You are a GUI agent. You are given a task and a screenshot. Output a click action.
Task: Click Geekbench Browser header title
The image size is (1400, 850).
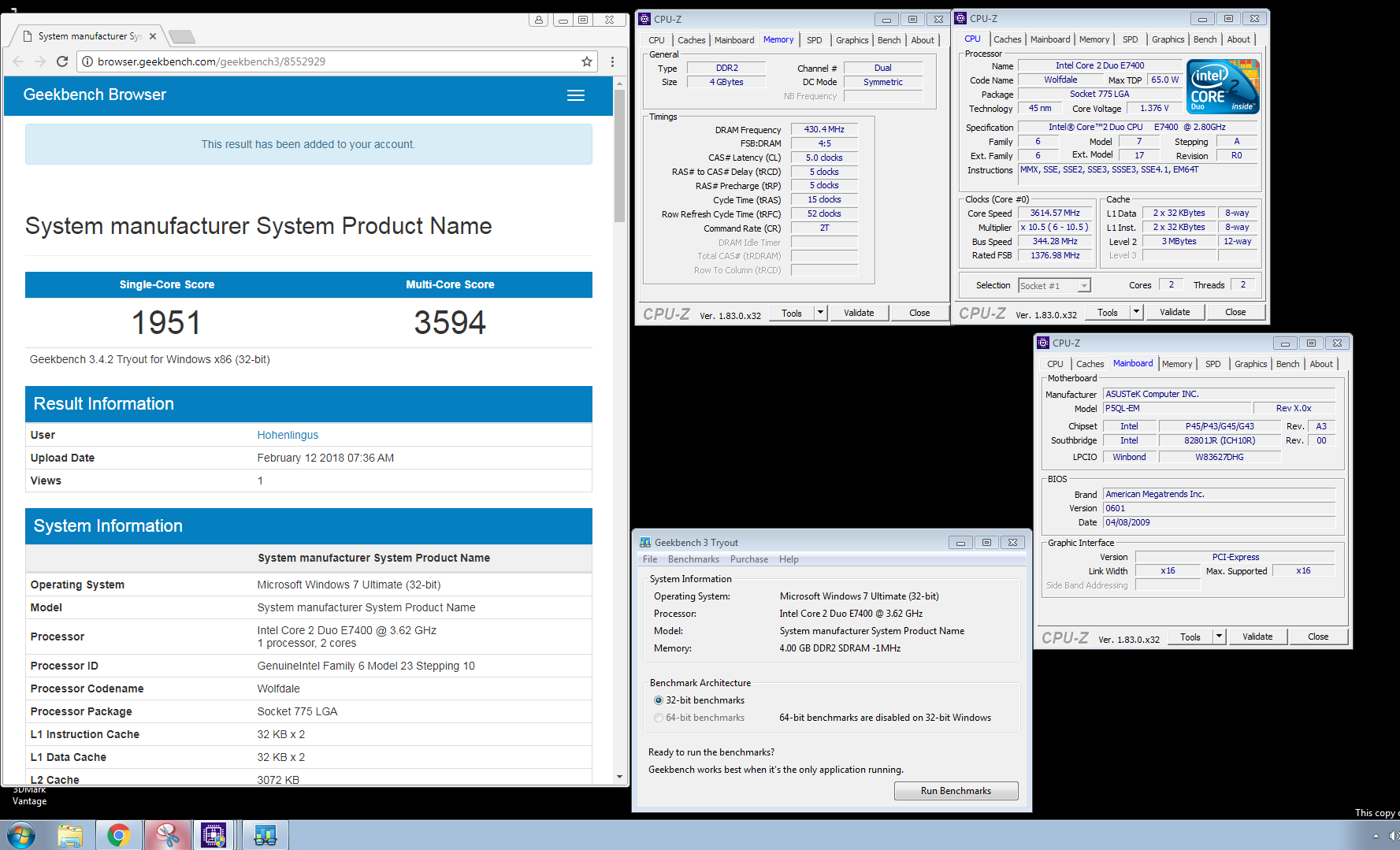(95, 95)
